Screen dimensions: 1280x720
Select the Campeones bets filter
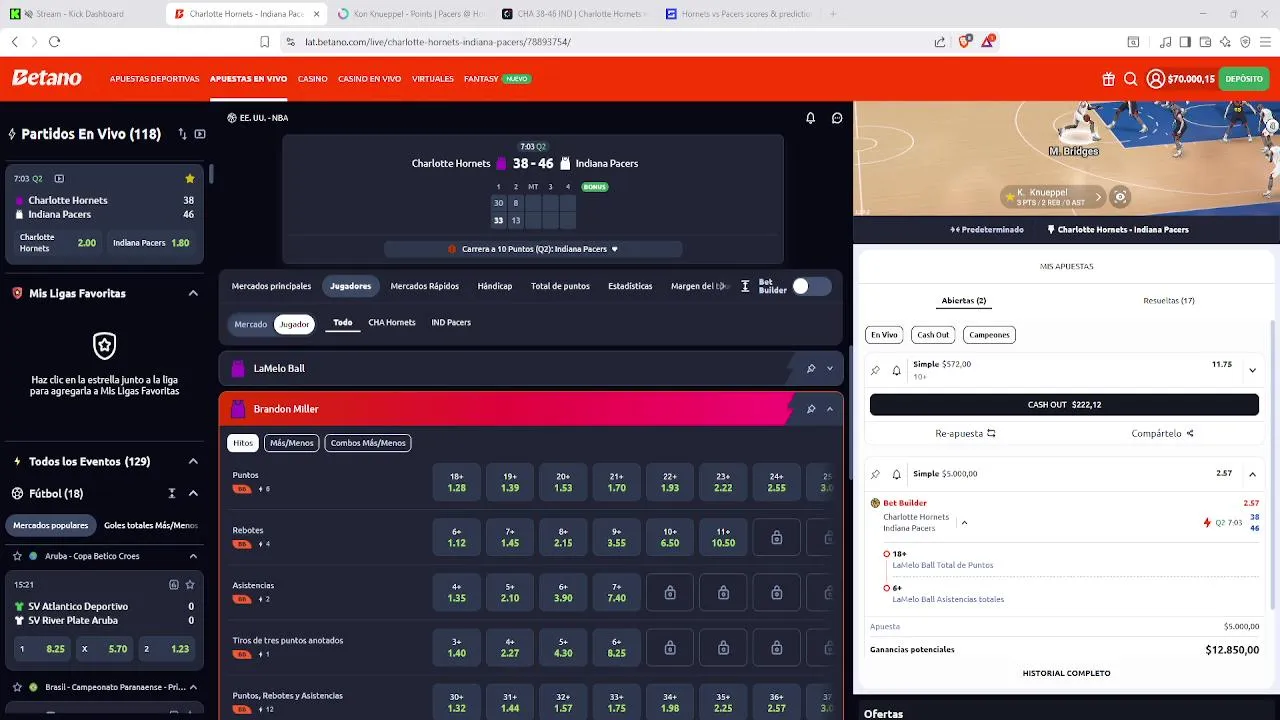[x=989, y=335]
